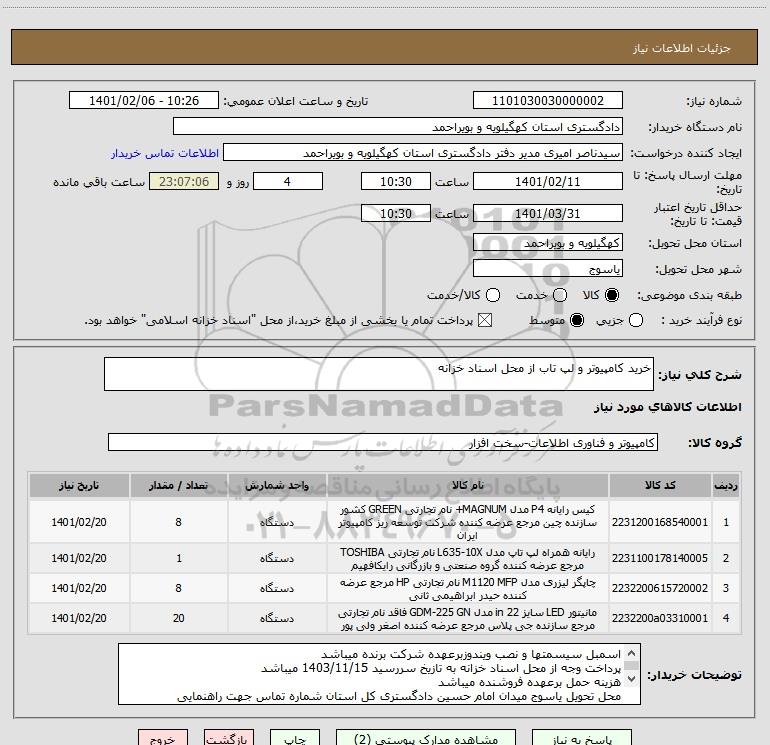Viewport: 770px width, 745px height.
Task: Click product code 223120016854​0001
Action: (x=660, y=522)
